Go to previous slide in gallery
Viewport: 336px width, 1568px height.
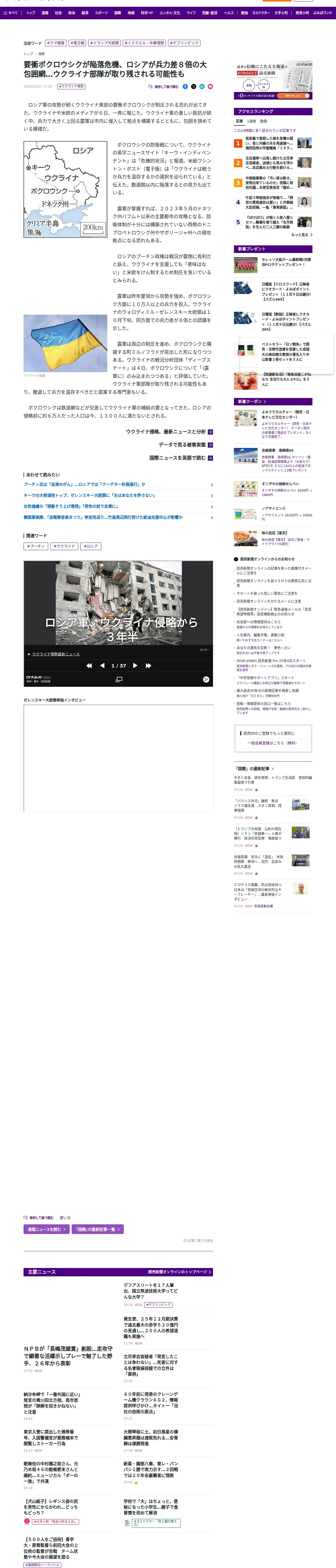click(102, 665)
